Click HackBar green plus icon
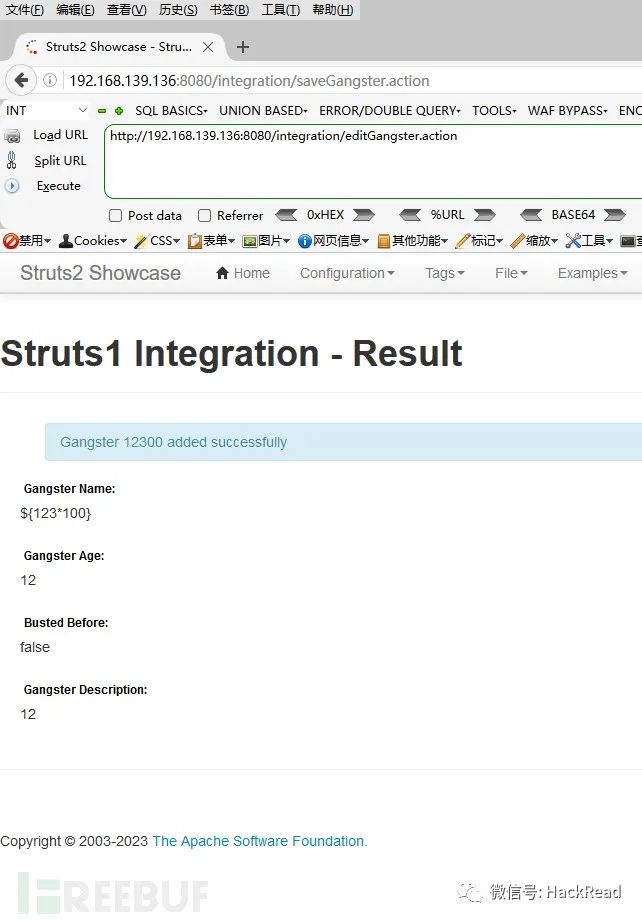The width and height of the screenshot is (642, 921). (119, 110)
